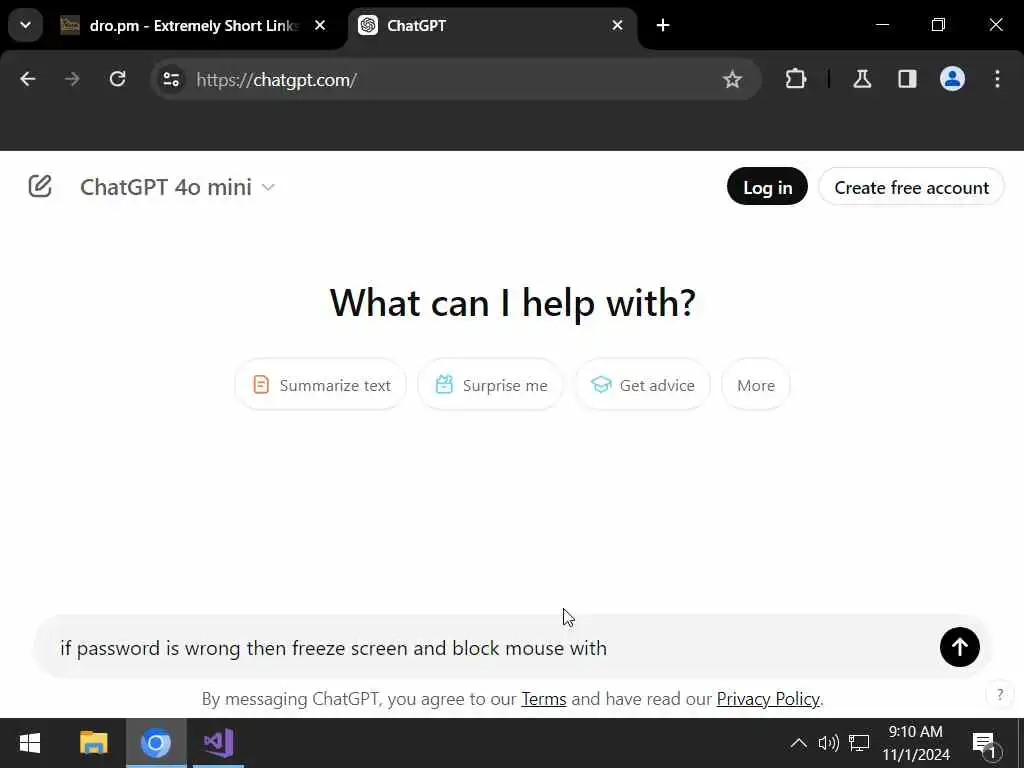Open a new browser tab
The width and height of the screenshot is (1024, 768).
(663, 25)
